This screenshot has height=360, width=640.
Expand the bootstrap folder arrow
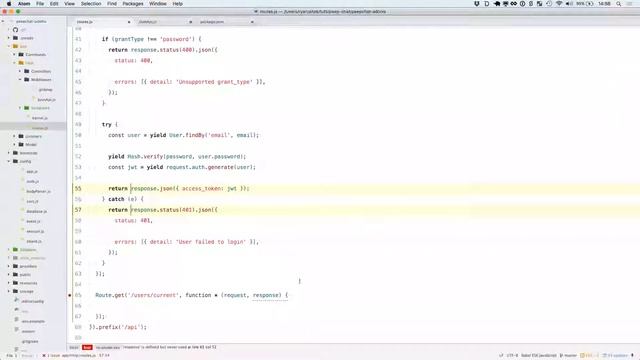(x=9, y=153)
